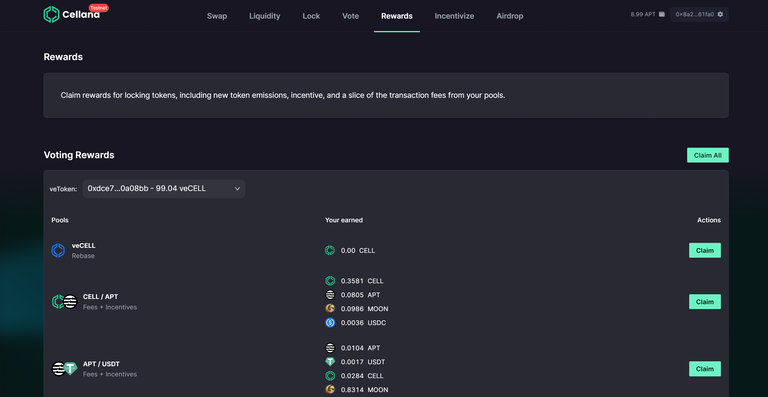Click the CELL / APT pair icon
The height and width of the screenshot is (397, 768).
(x=65, y=302)
